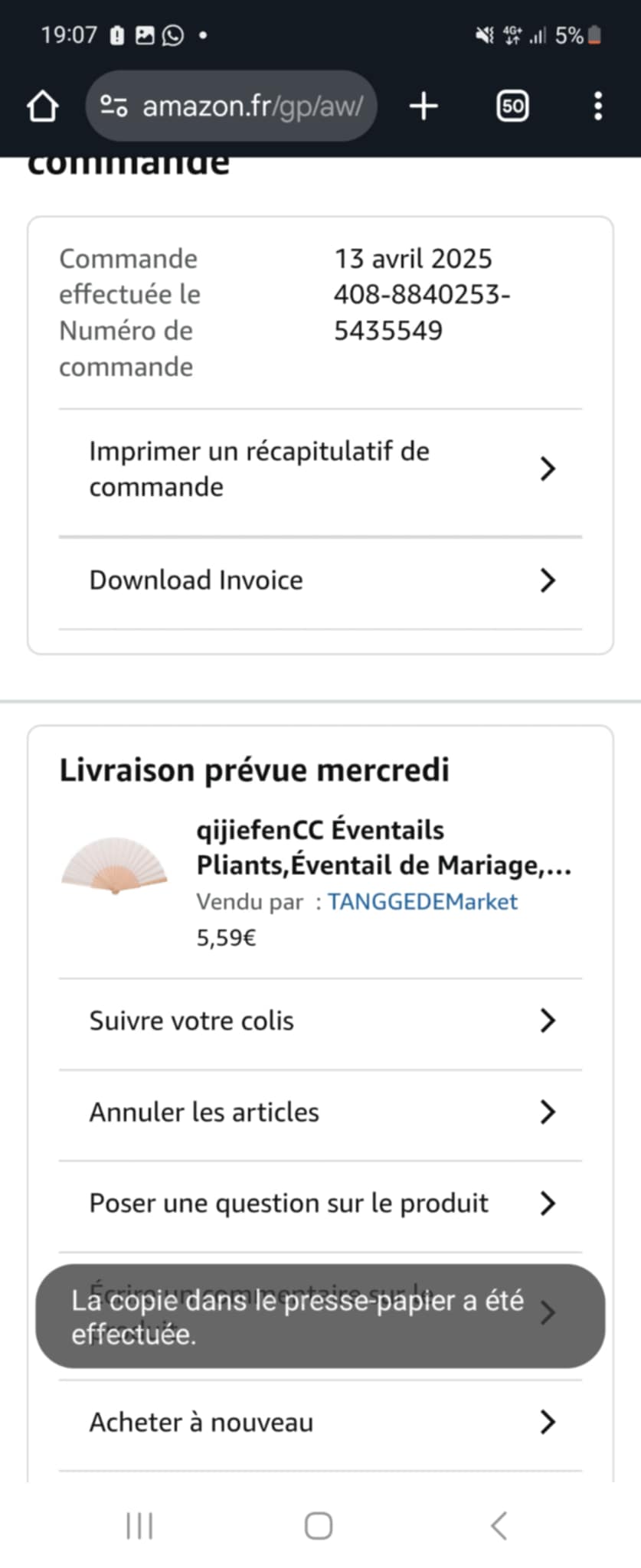Screen dimensions: 641x1568
Task: Open "Imprimer un récapitulatif de commande"
Action: [259, 469]
